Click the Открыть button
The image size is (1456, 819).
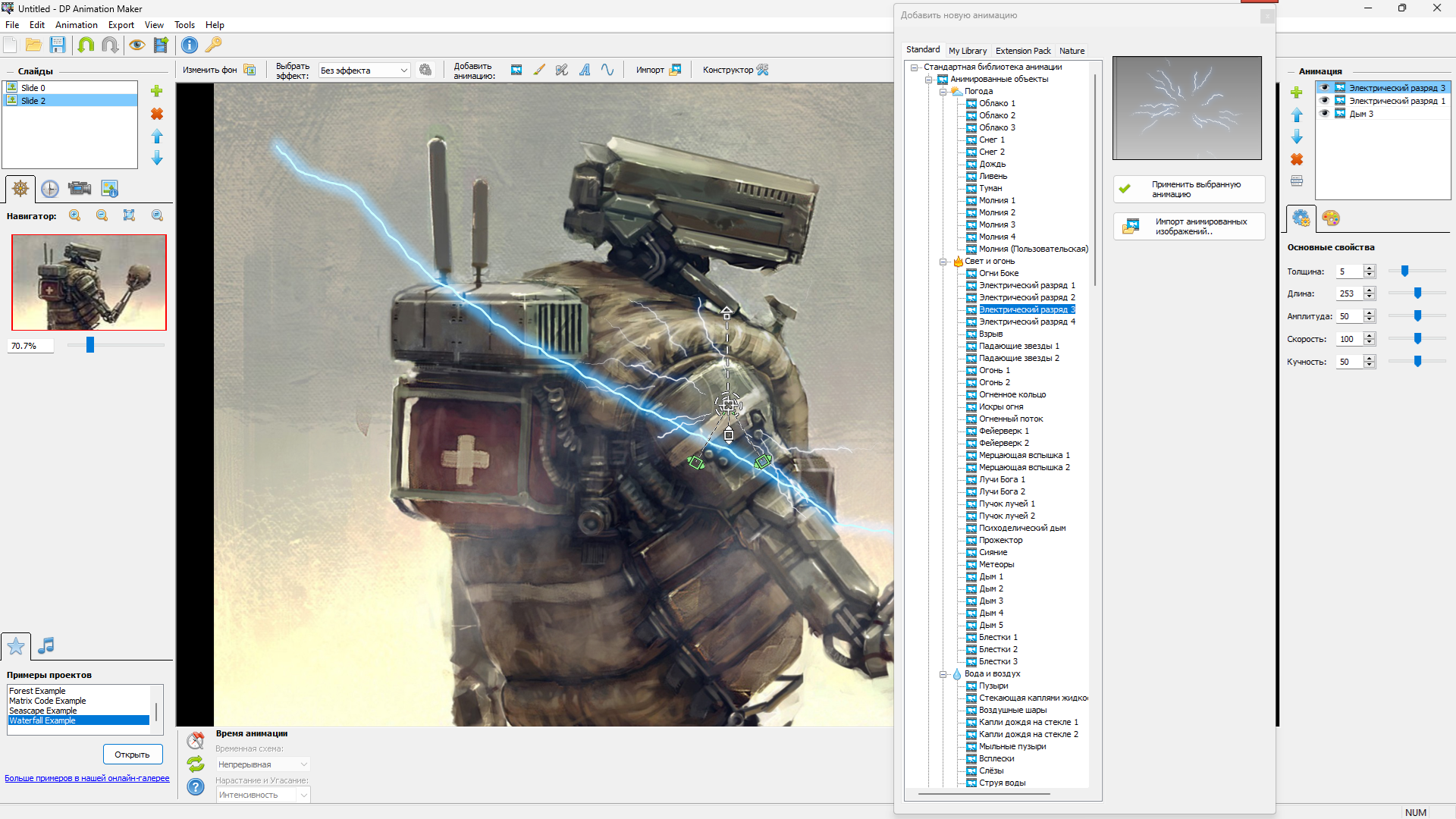pyautogui.click(x=133, y=755)
